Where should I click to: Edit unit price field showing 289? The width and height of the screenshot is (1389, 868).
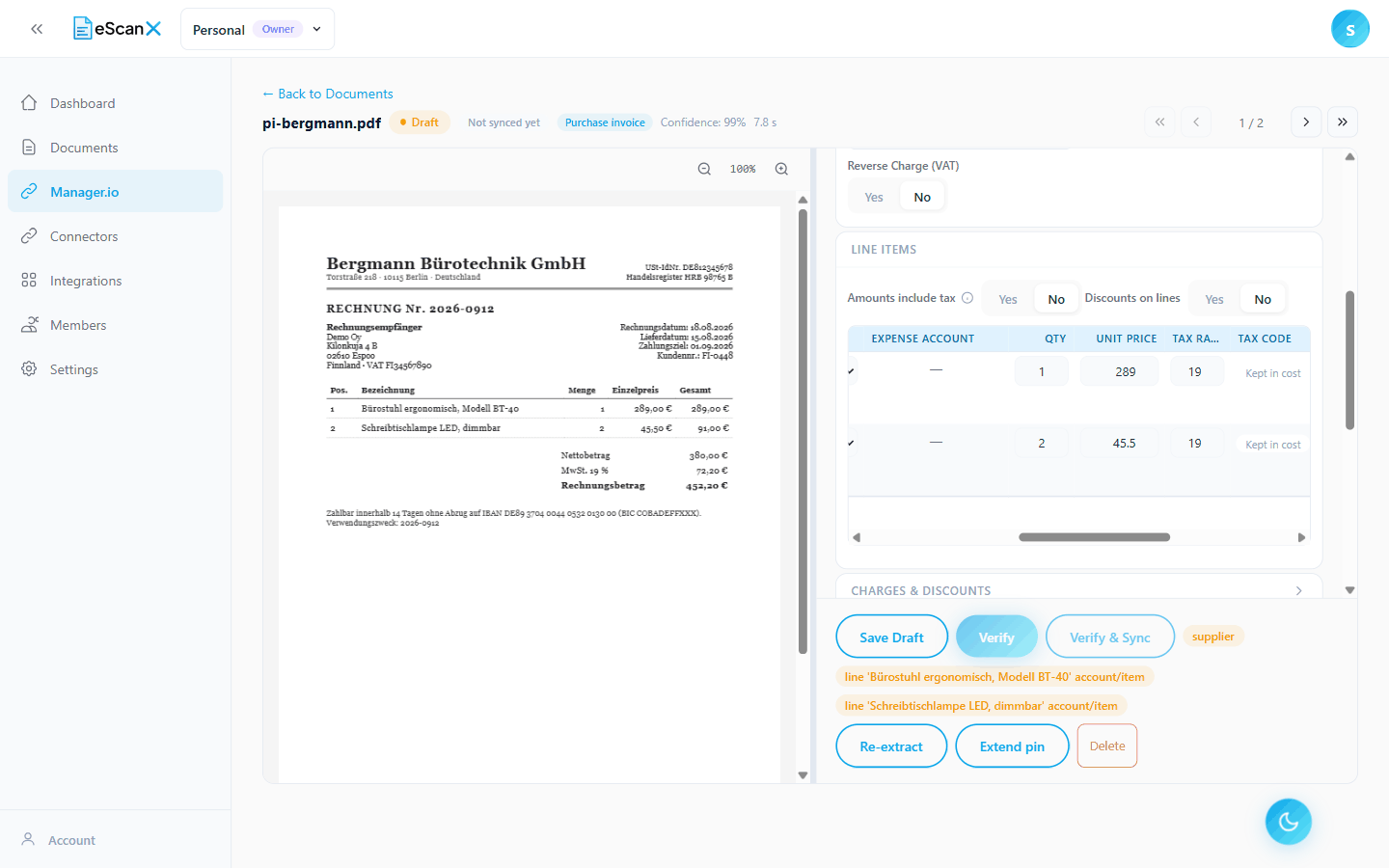click(1120, 371)
